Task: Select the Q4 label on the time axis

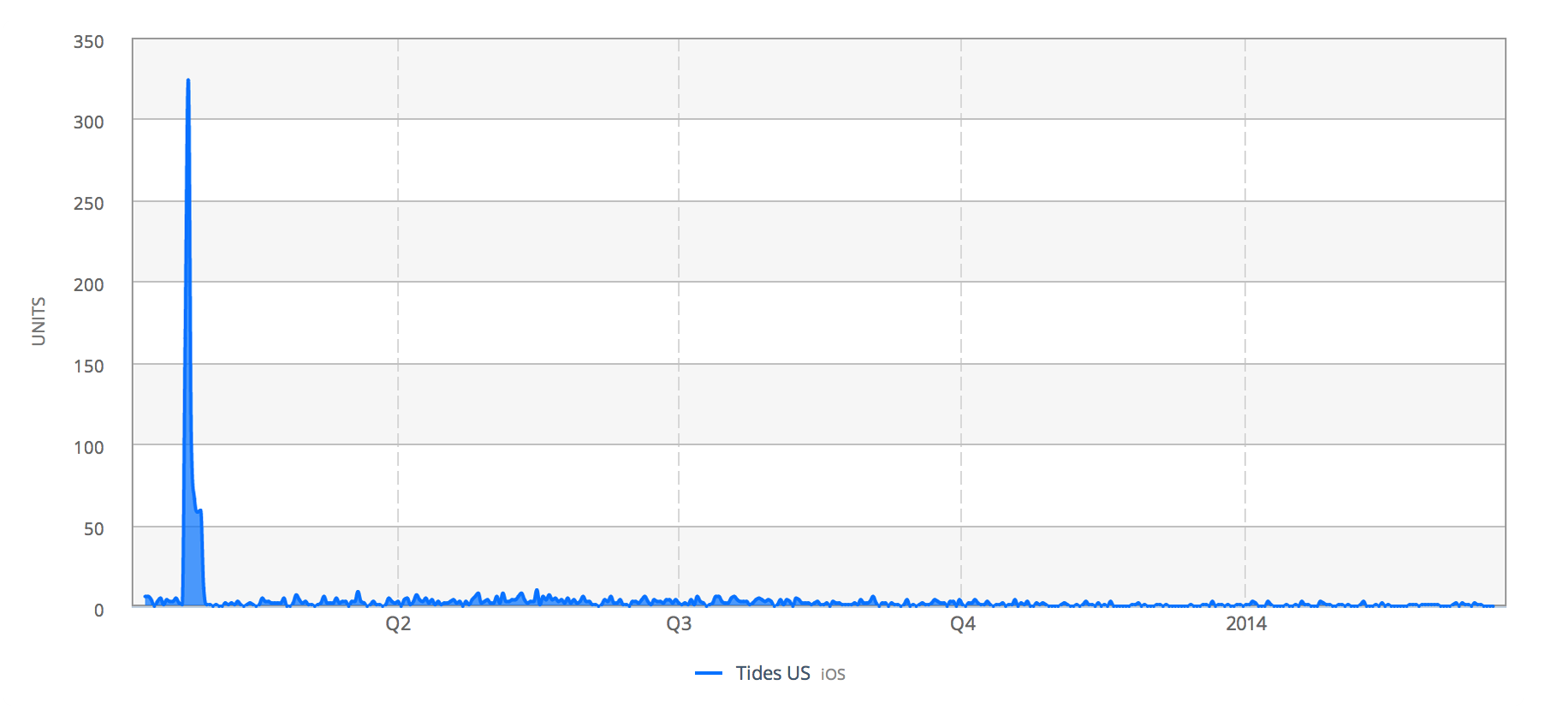Action: point(962,623)
